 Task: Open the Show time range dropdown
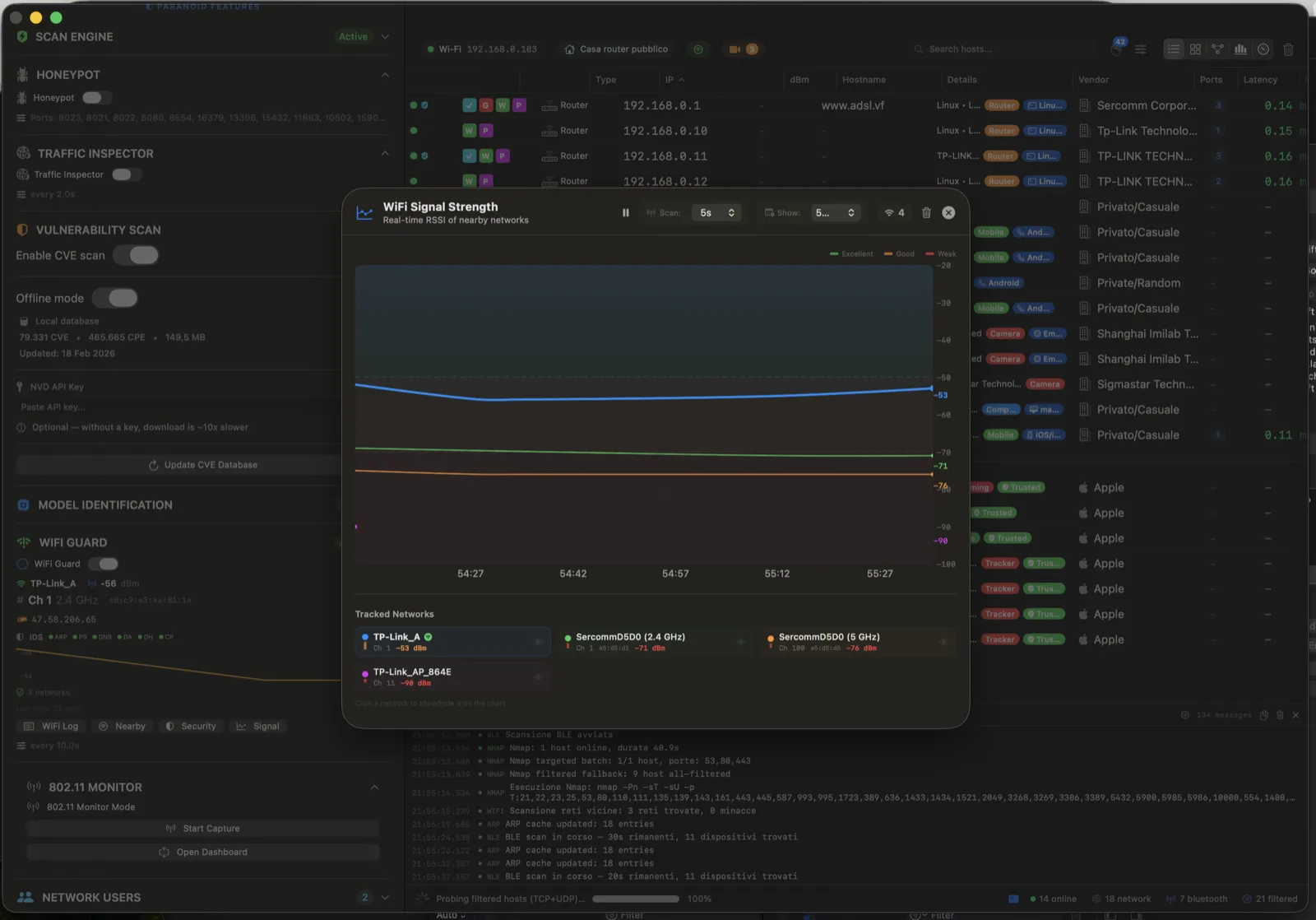click(x=836, y=212)
